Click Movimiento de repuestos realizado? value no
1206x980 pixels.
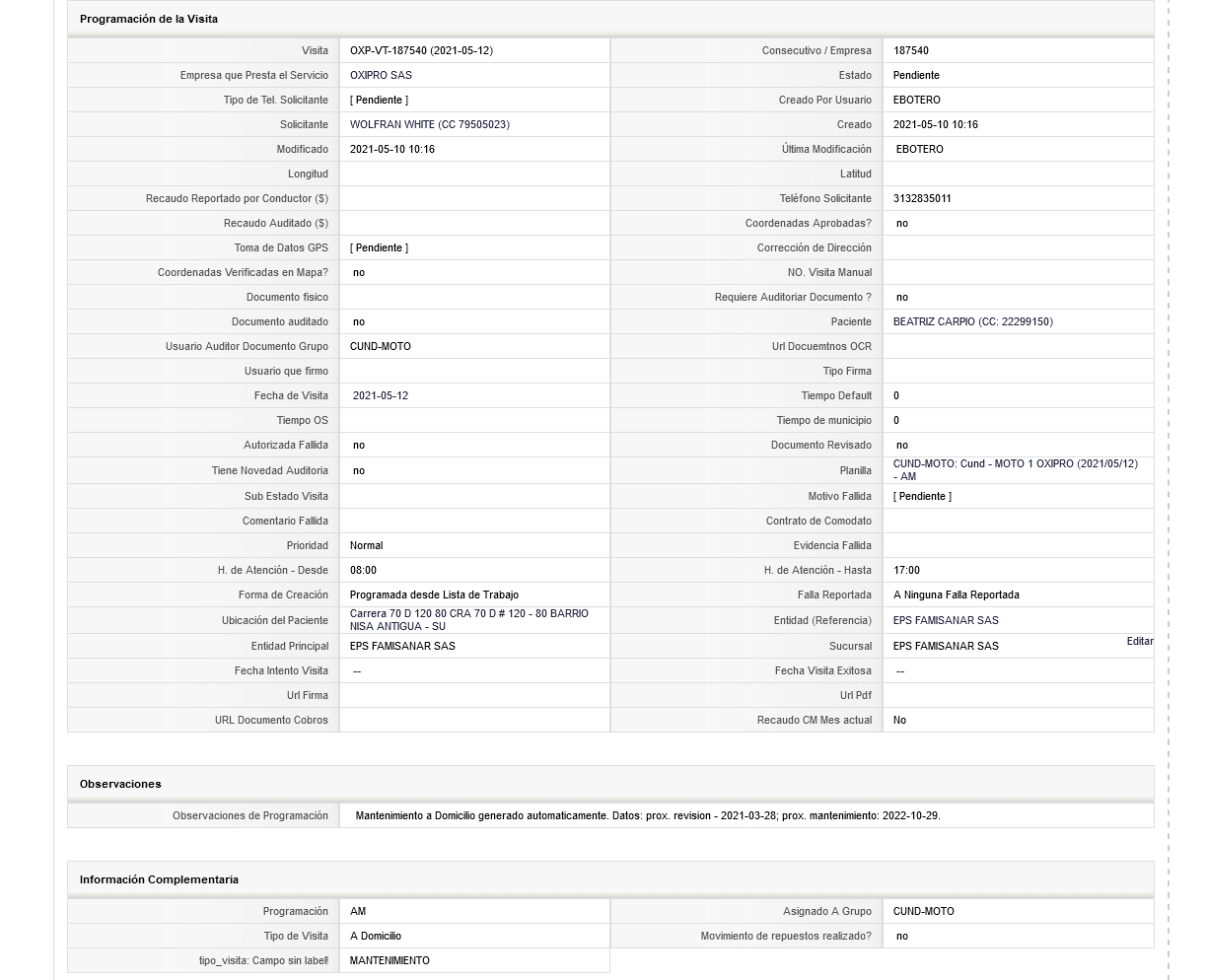(x=902, y=936)
